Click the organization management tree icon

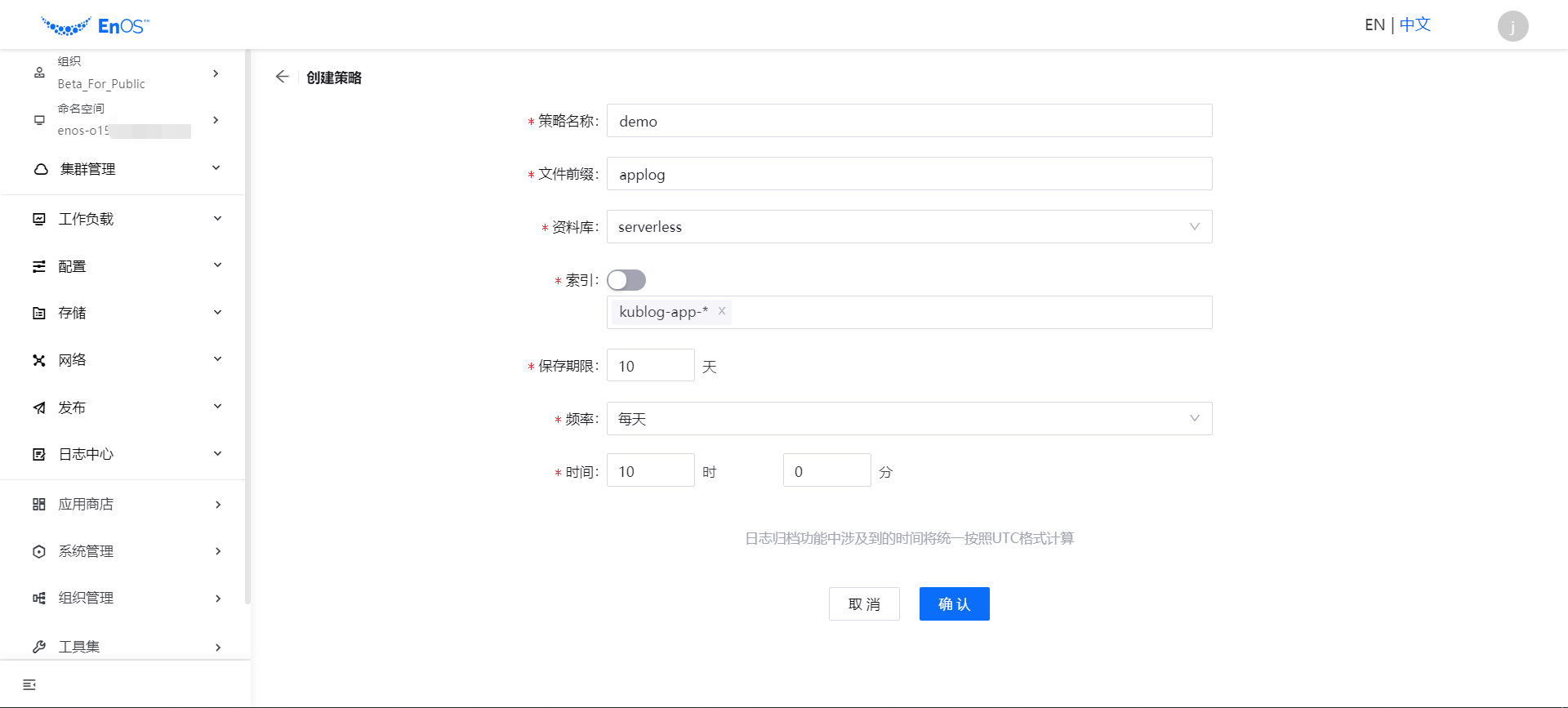coord(39,598)
